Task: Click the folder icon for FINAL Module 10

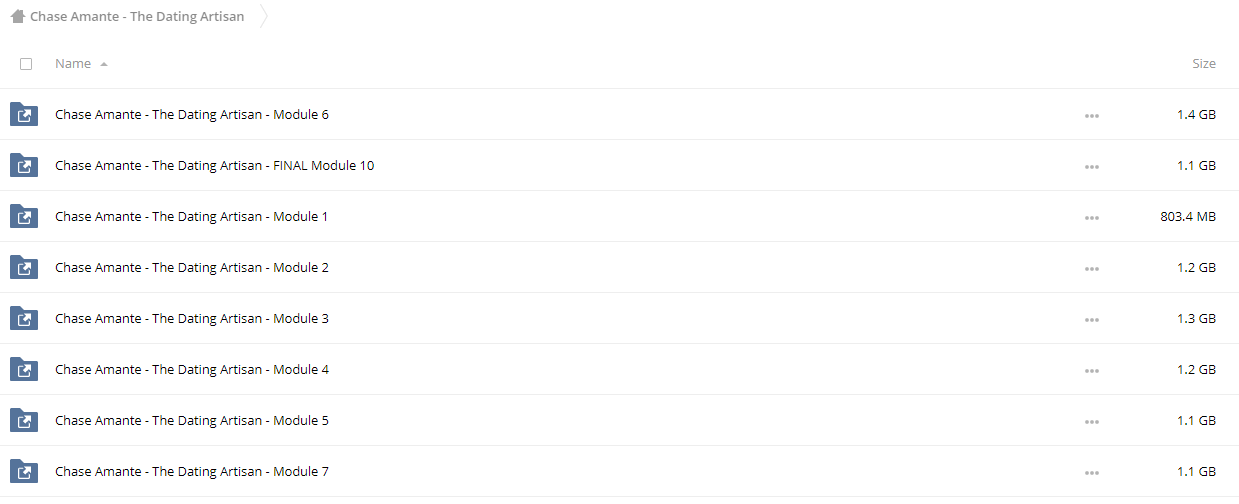Action: [x=24, y=165]
